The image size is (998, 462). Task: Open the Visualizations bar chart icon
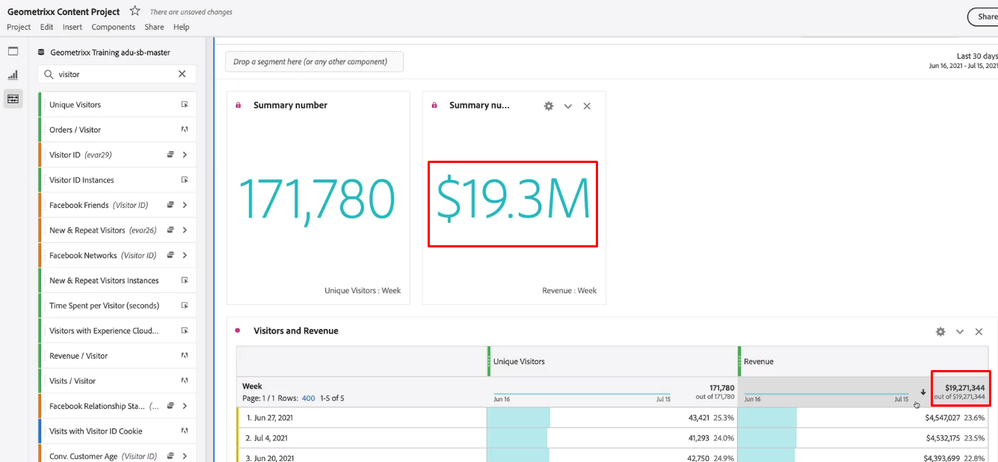click(13, 75)
